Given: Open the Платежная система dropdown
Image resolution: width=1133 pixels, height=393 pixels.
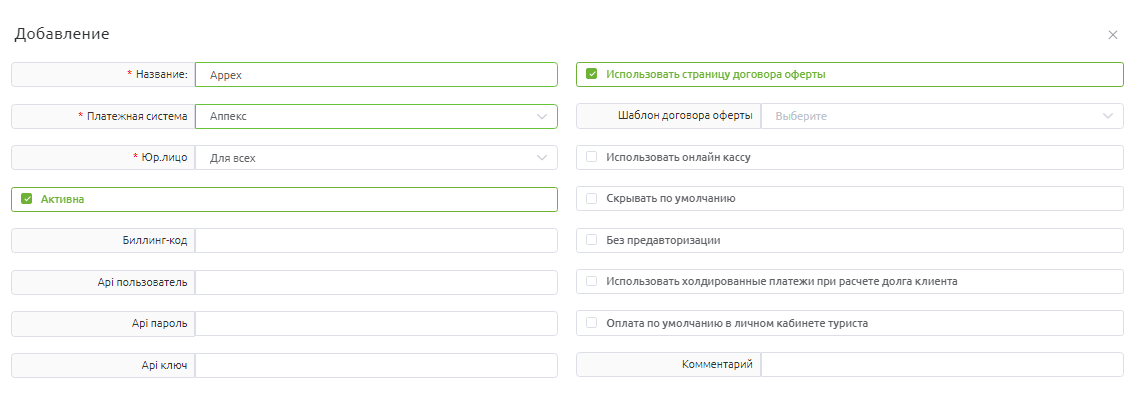Looking at the screenshot, I should tap(376, 116).
